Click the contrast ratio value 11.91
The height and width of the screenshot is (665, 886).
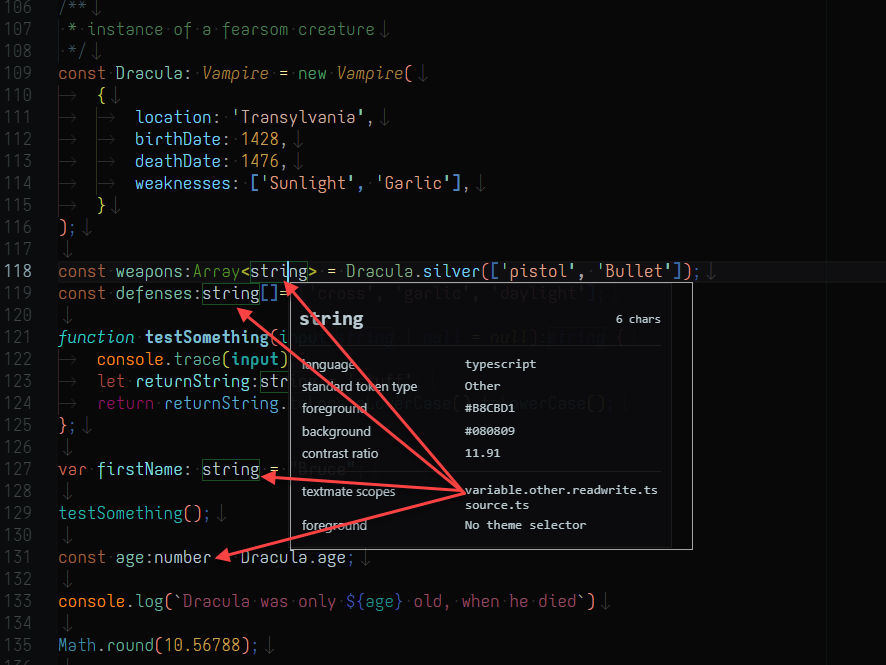482,453
